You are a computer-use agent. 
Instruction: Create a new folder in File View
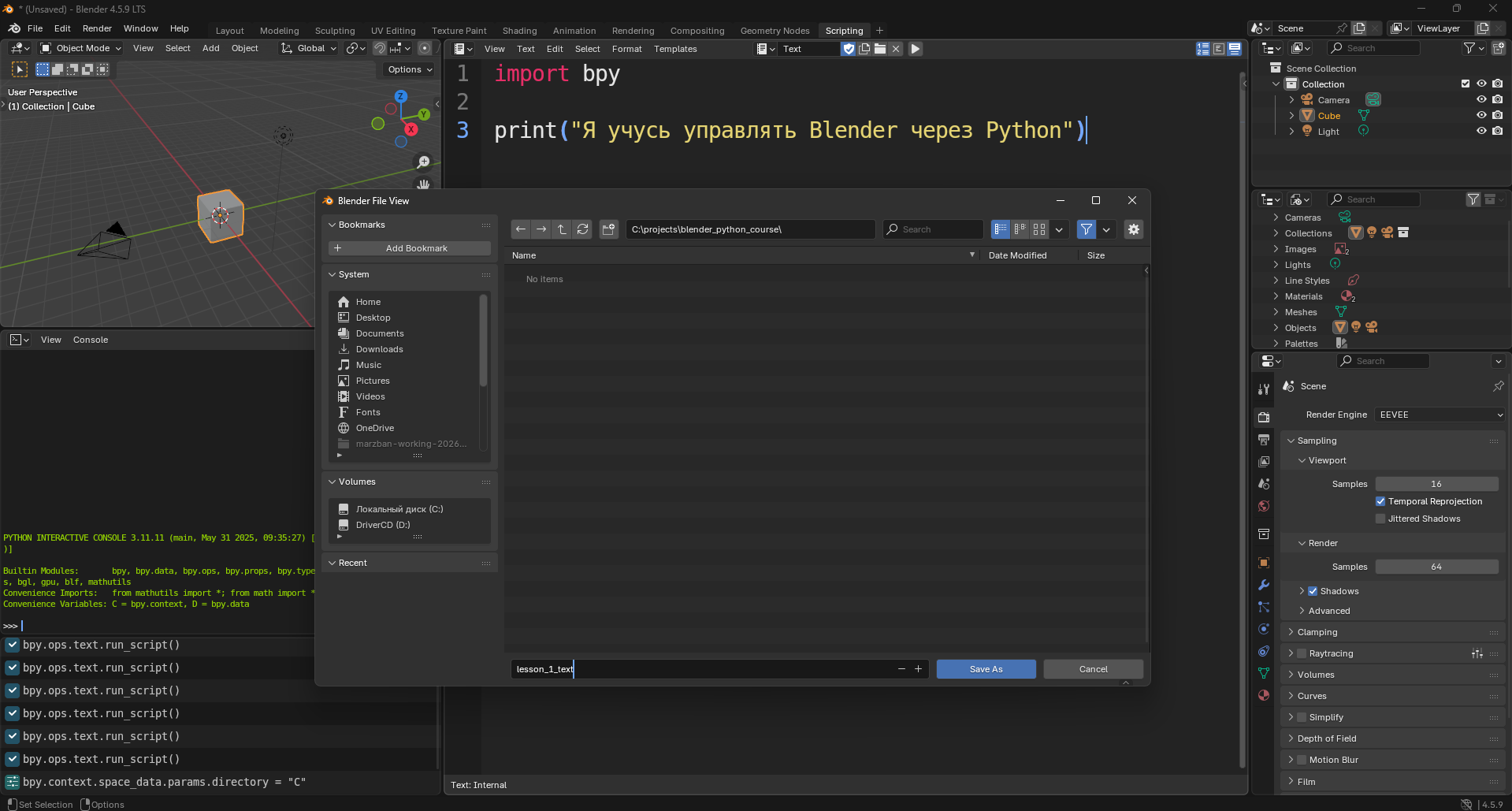609,229
